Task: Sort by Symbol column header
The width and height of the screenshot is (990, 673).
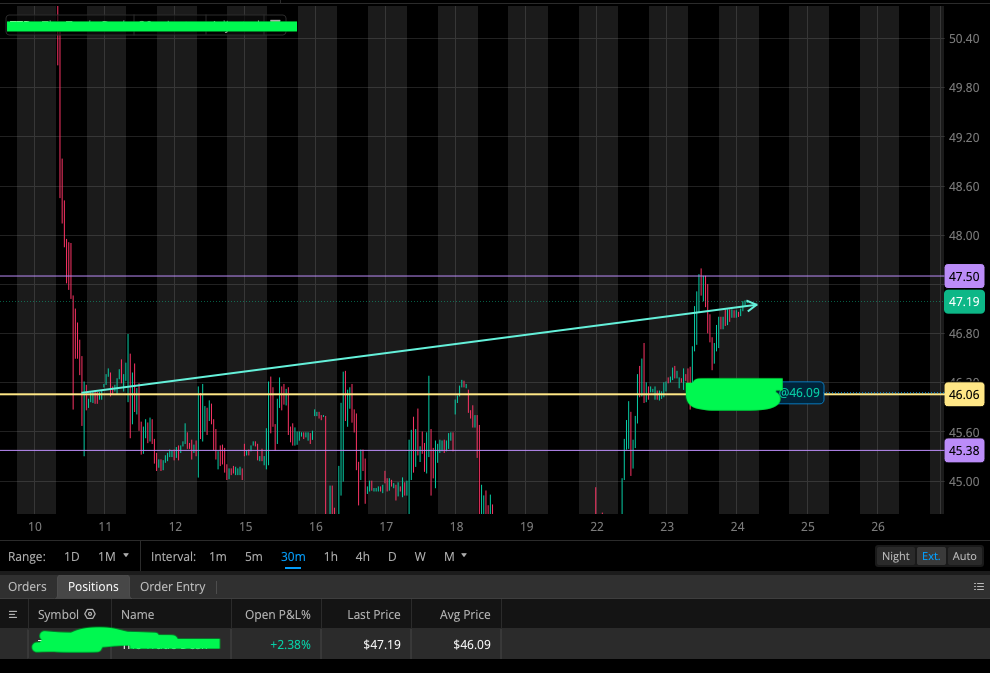Action: tap(58, 614)
